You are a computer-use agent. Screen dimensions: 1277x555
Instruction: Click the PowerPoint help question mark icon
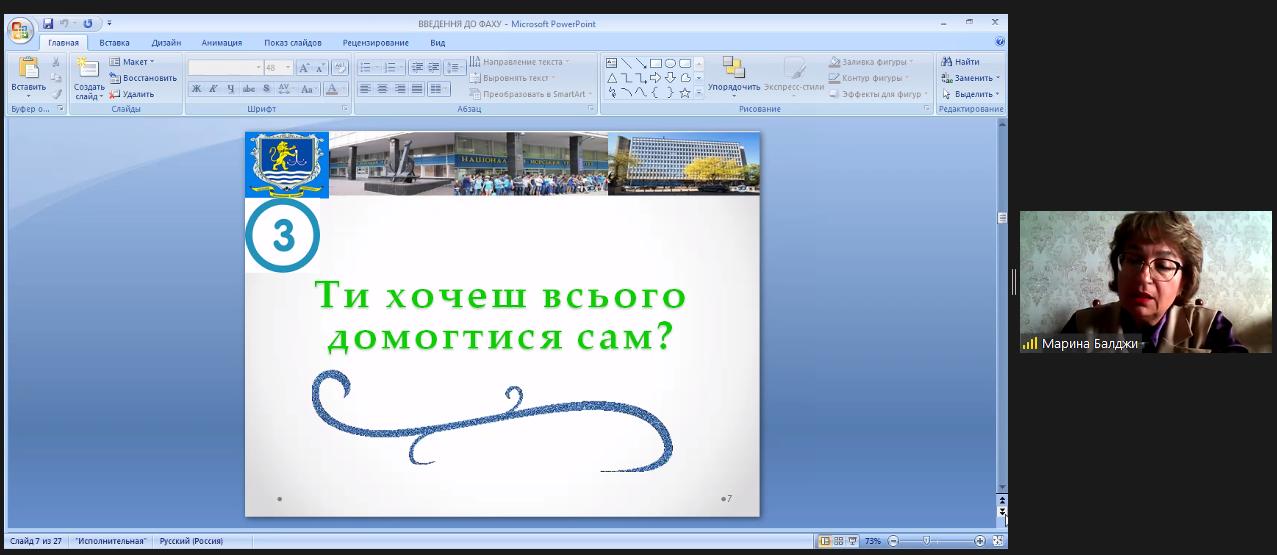(1000, 42)
